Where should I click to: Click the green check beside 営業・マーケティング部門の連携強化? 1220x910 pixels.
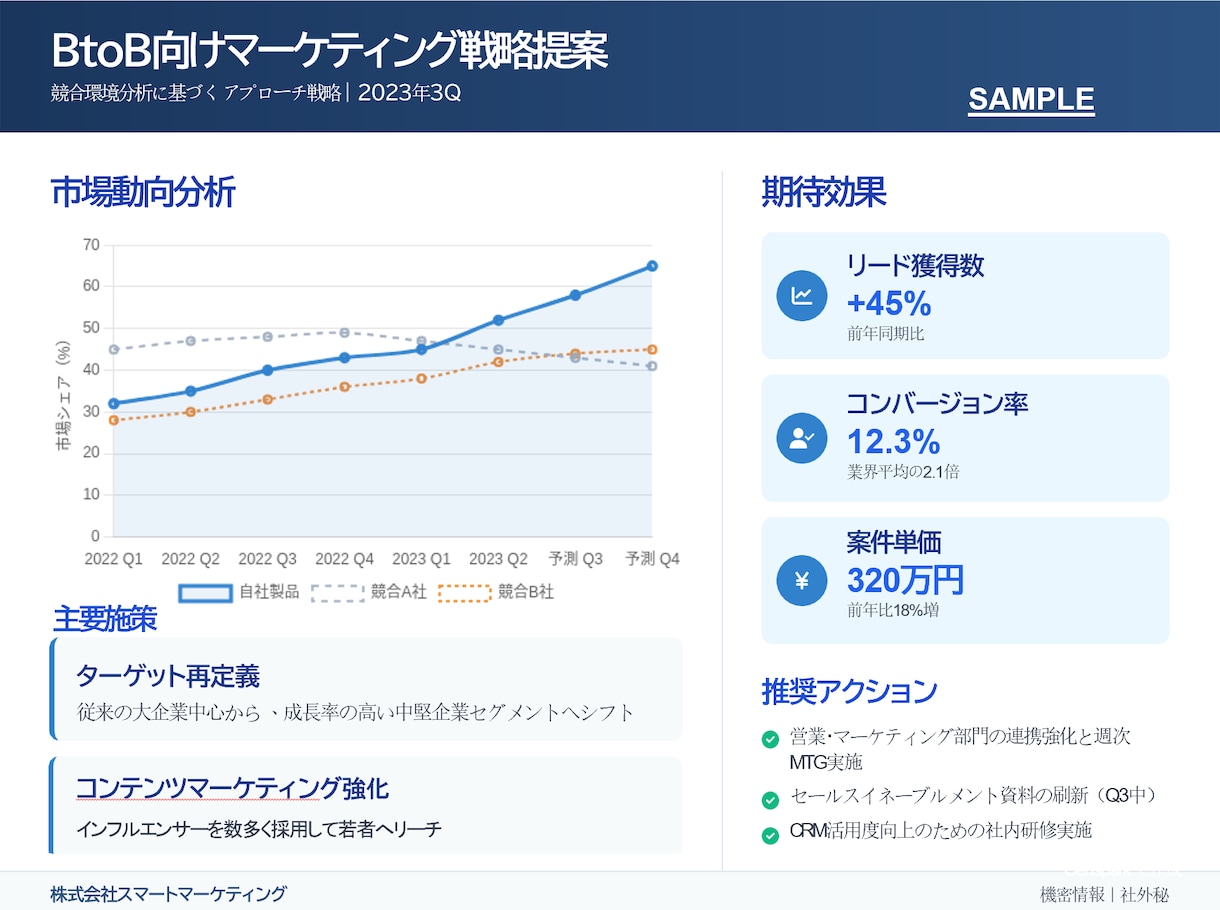tap(770, 740)
